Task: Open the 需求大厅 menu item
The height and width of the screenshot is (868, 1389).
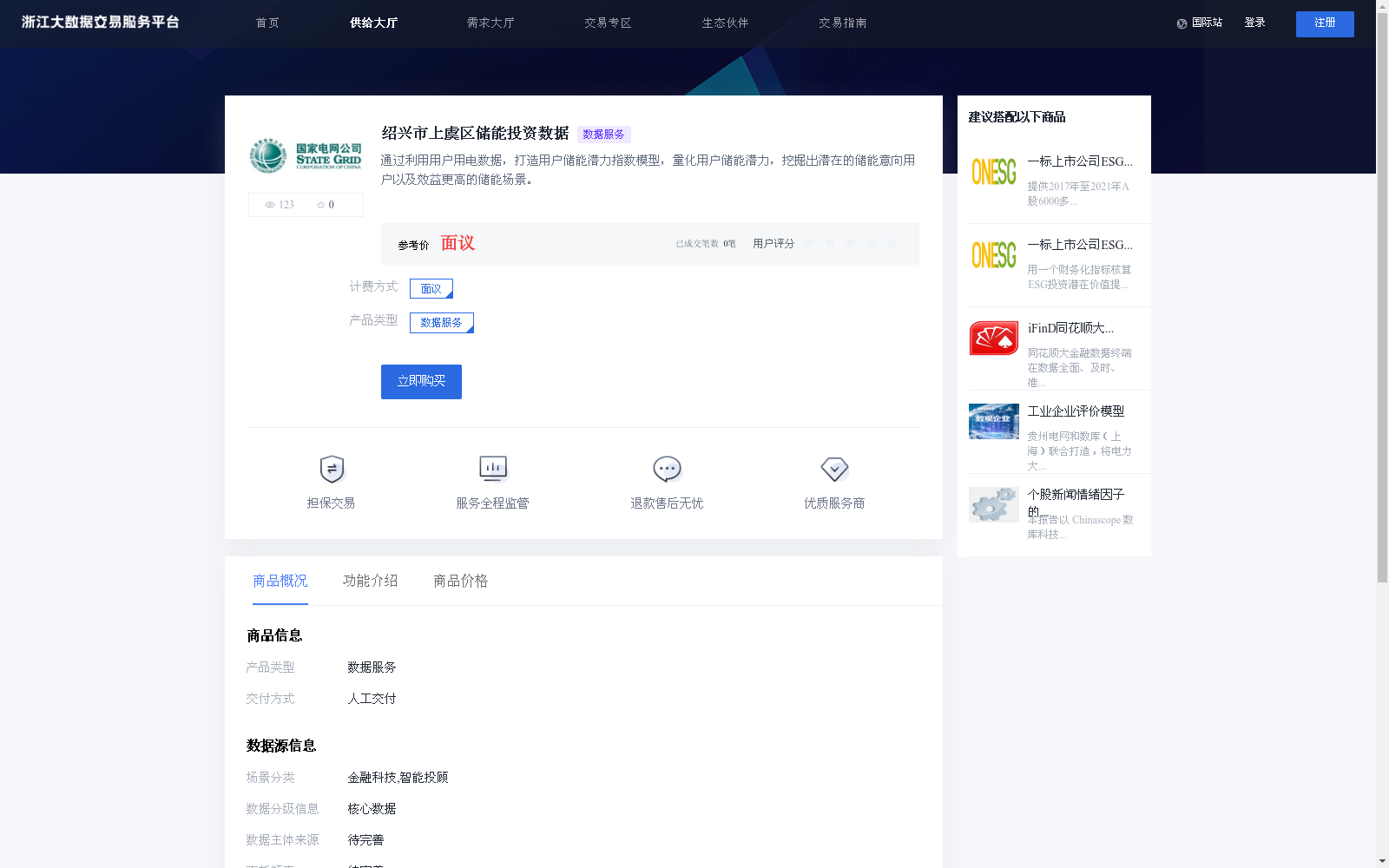Action: (x=490, y=23)
